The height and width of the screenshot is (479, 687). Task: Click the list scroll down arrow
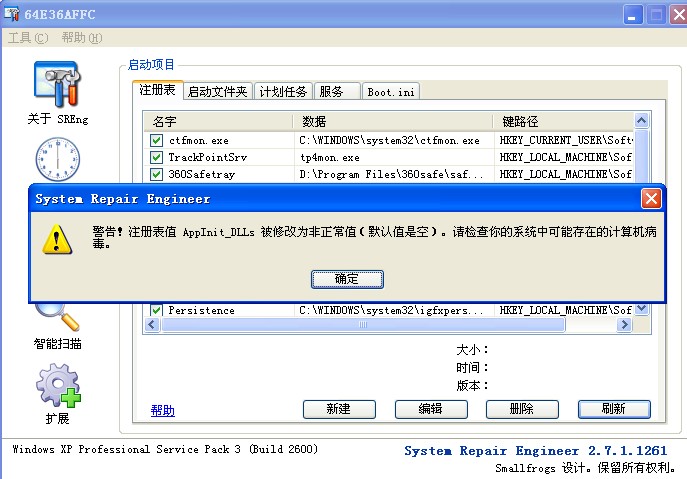point(641,309)
